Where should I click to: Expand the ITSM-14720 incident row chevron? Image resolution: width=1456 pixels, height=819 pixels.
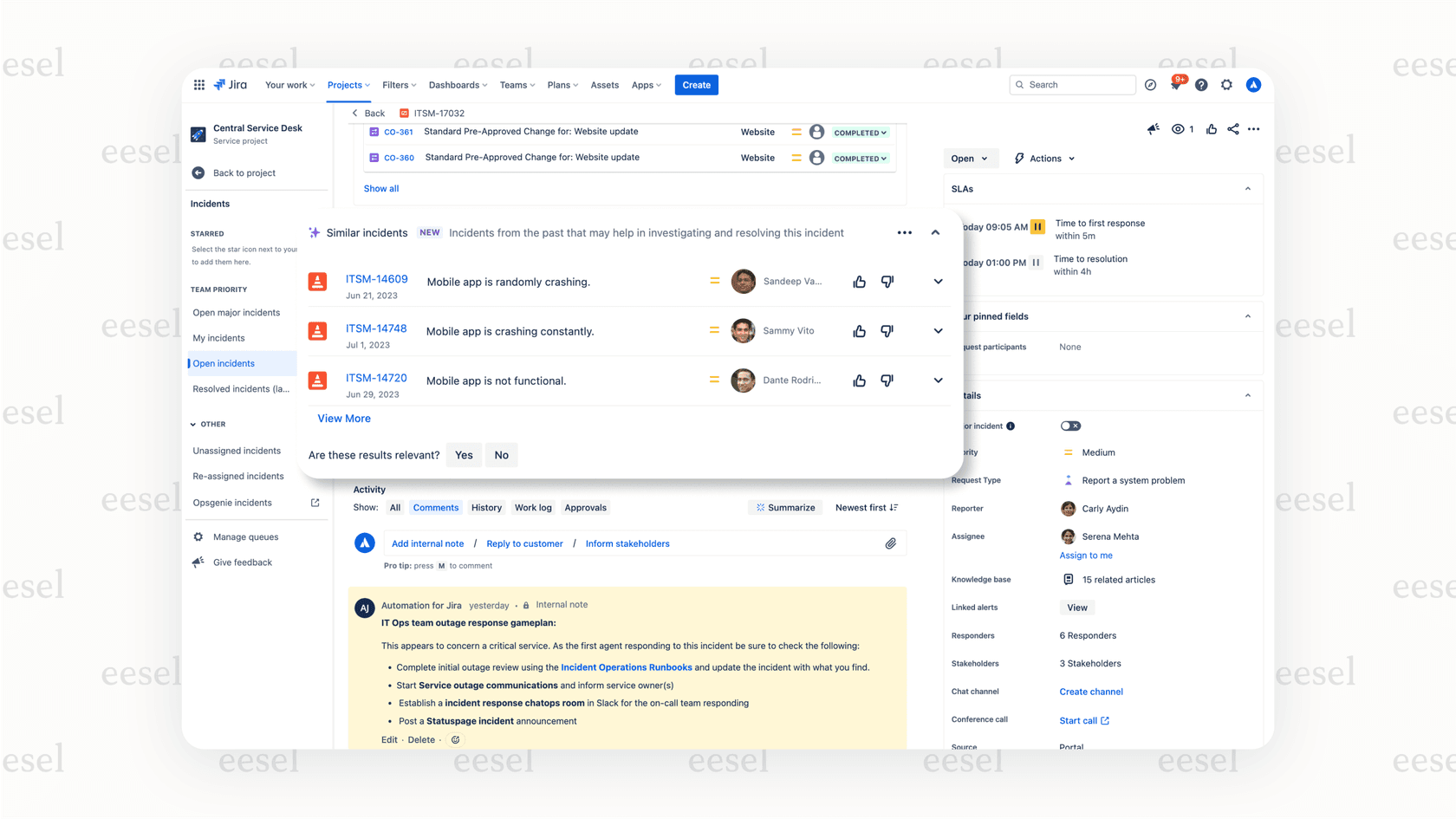[x=938, y=380]
